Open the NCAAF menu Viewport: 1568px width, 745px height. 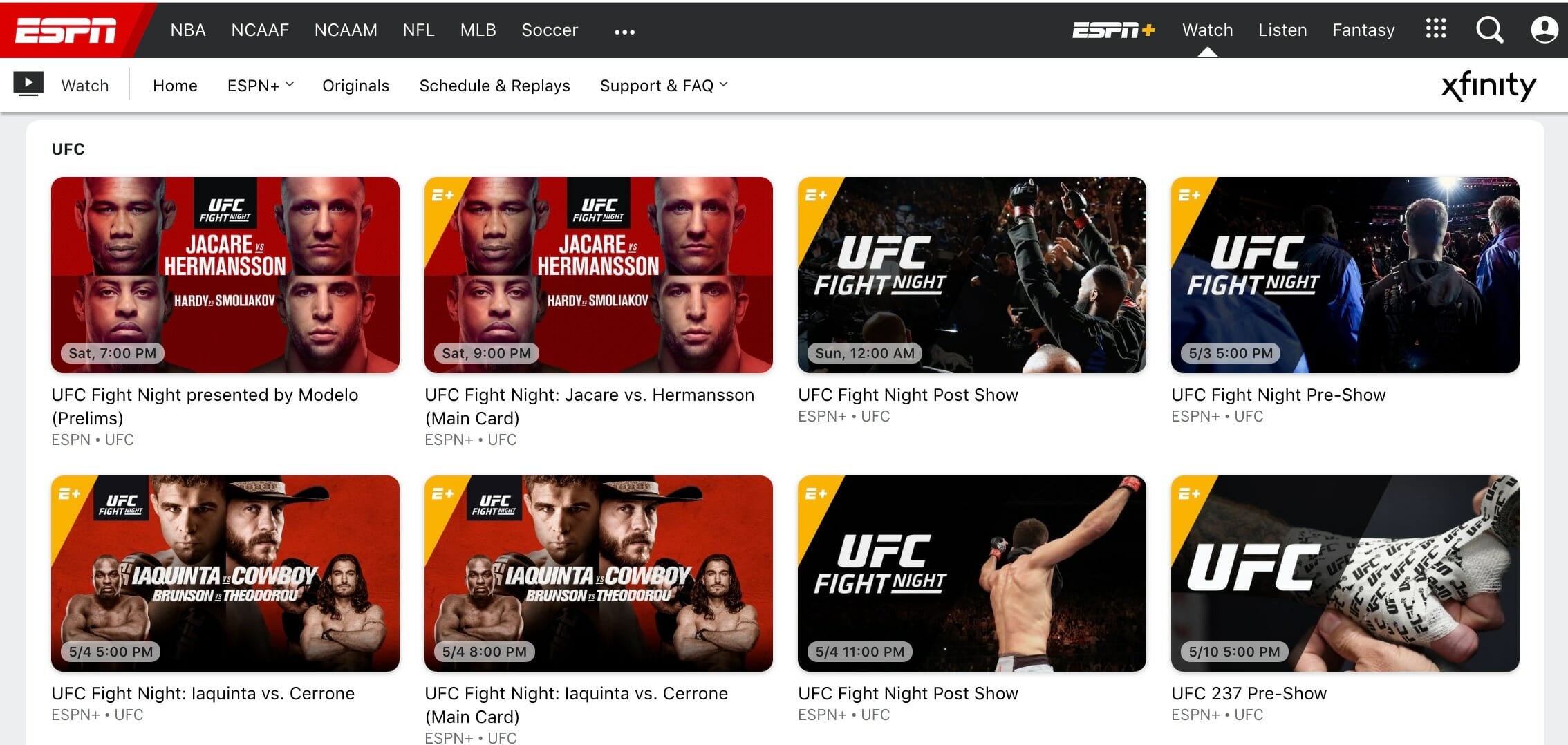coord(260,30)
